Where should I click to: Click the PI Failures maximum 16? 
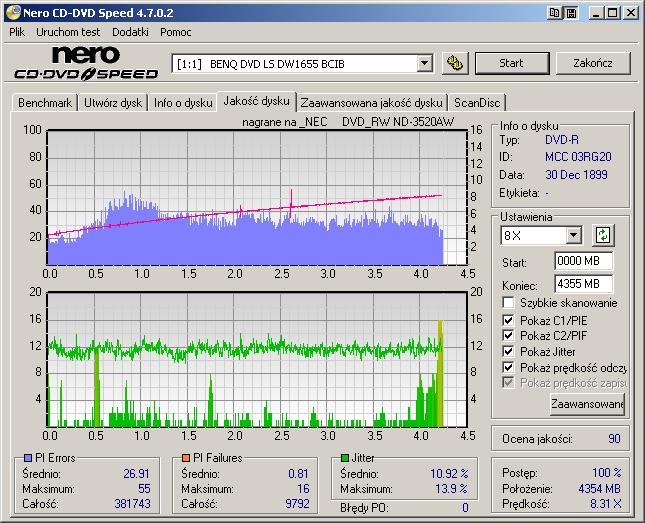click(303, 488)
